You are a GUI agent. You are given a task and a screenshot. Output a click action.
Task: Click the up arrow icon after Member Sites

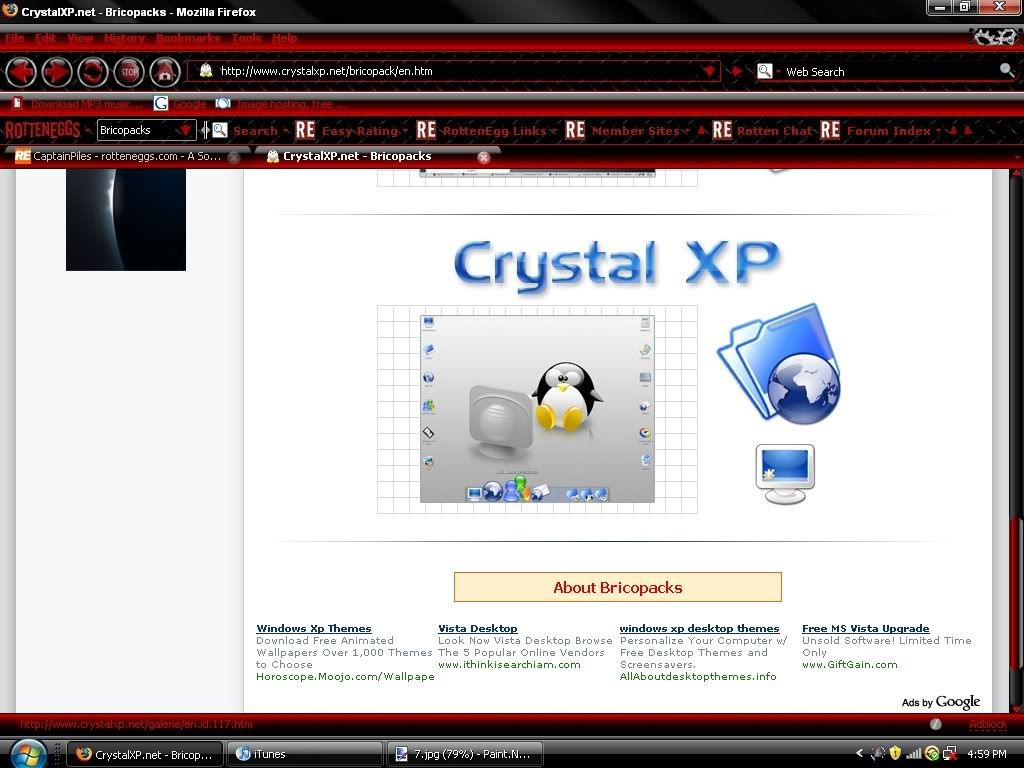click(x=702, y=131)
